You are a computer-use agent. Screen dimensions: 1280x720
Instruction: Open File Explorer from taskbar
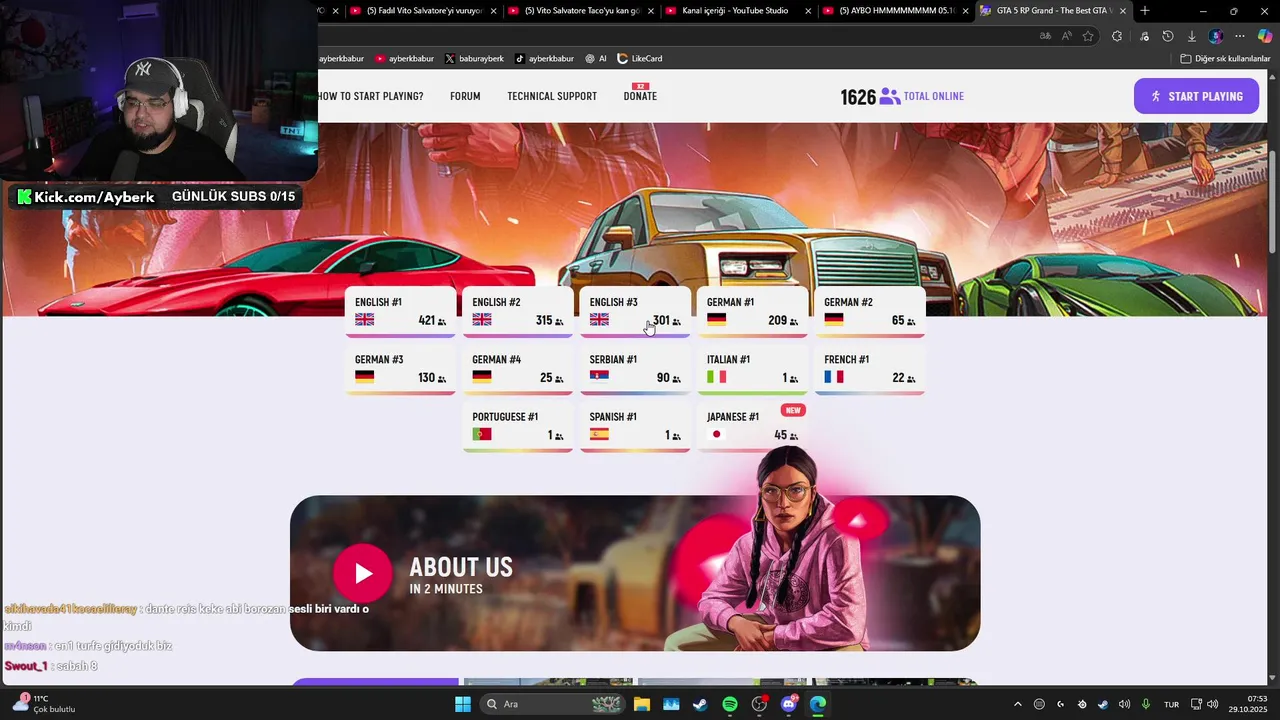641,704
